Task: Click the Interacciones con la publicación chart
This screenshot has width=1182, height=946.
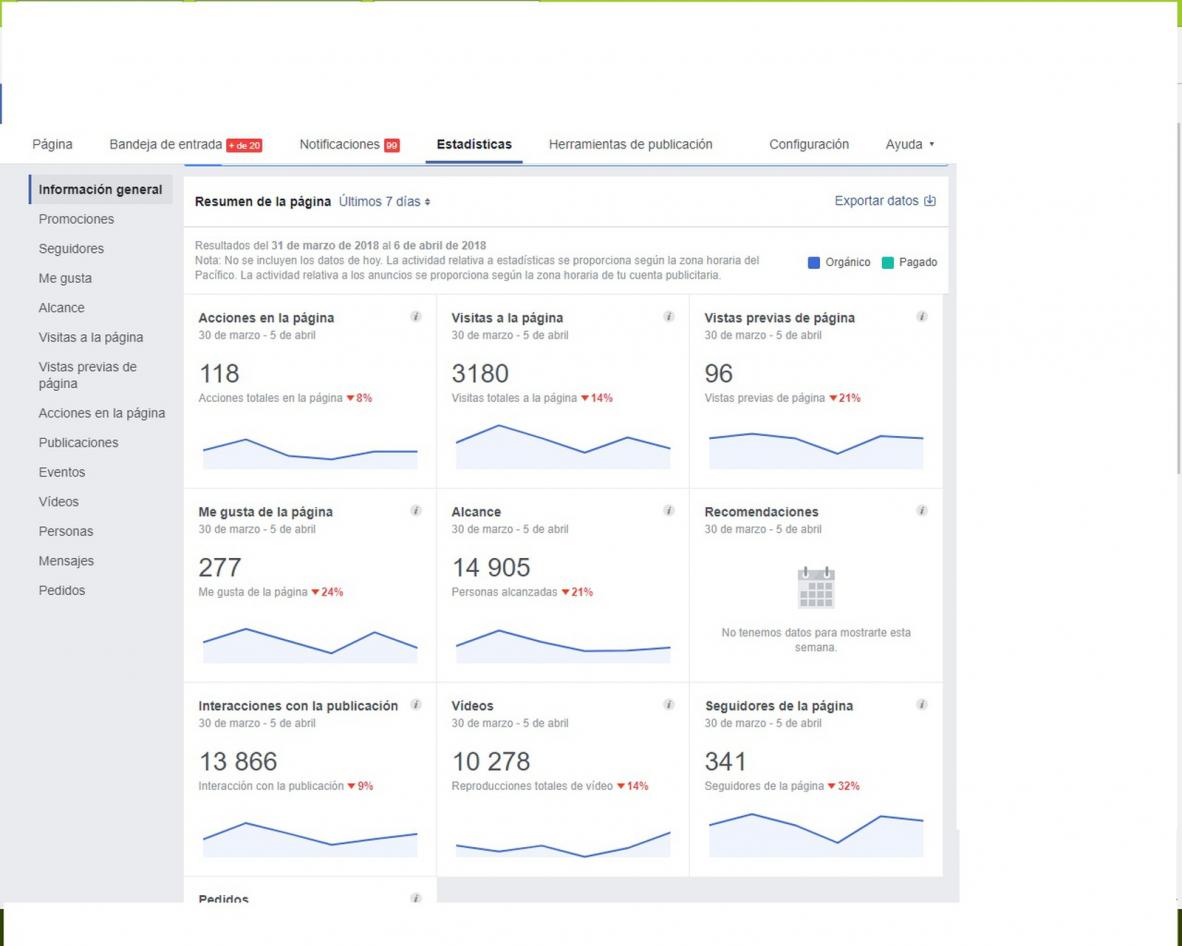Action: pos(310,840)
